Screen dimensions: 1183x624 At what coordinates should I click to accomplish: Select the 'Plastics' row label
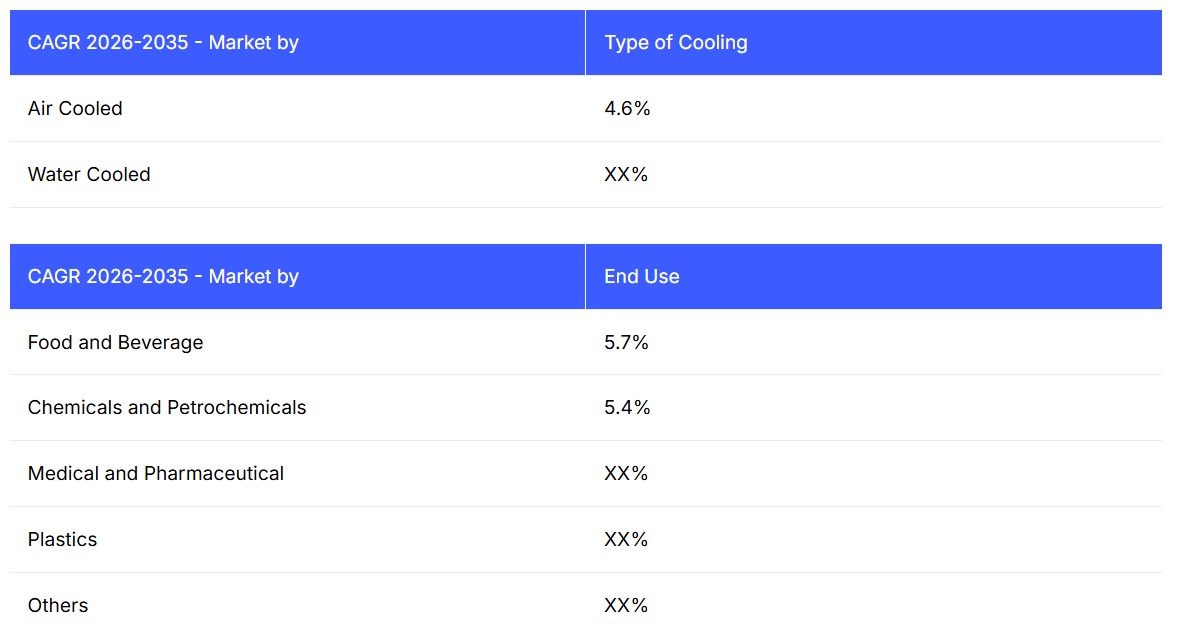click(x=62, y=540)
